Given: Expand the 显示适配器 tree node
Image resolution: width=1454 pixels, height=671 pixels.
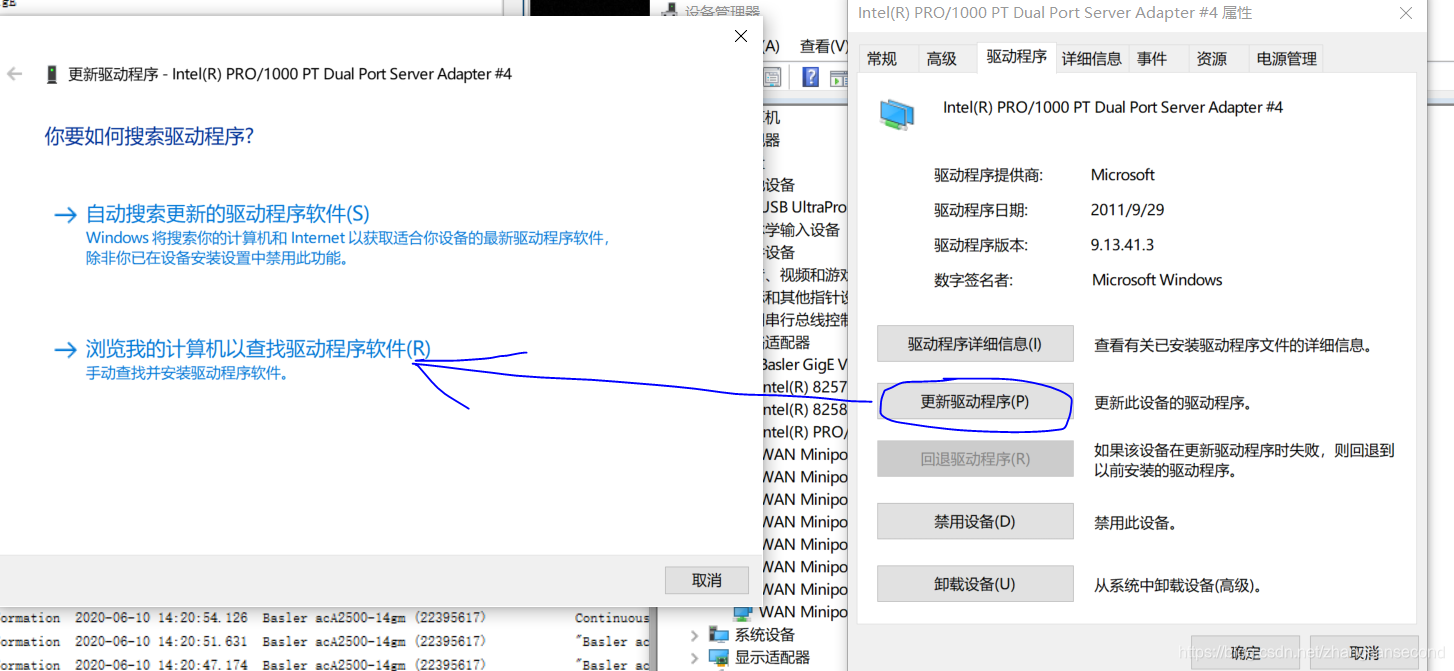Looking at the screenshot, I should point(695,658).
